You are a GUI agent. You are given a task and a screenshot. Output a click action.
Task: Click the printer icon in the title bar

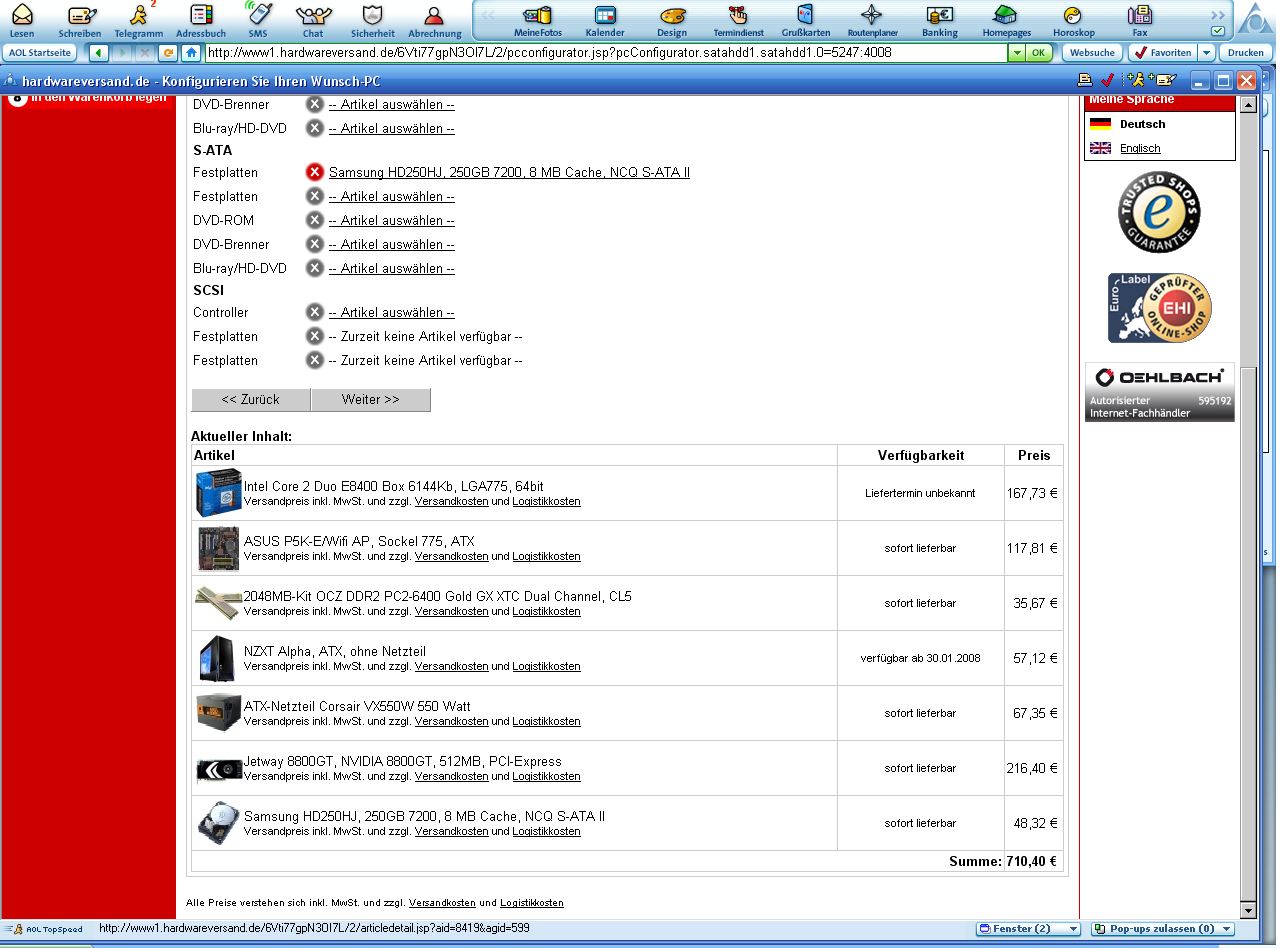(x=1084, y=80)
